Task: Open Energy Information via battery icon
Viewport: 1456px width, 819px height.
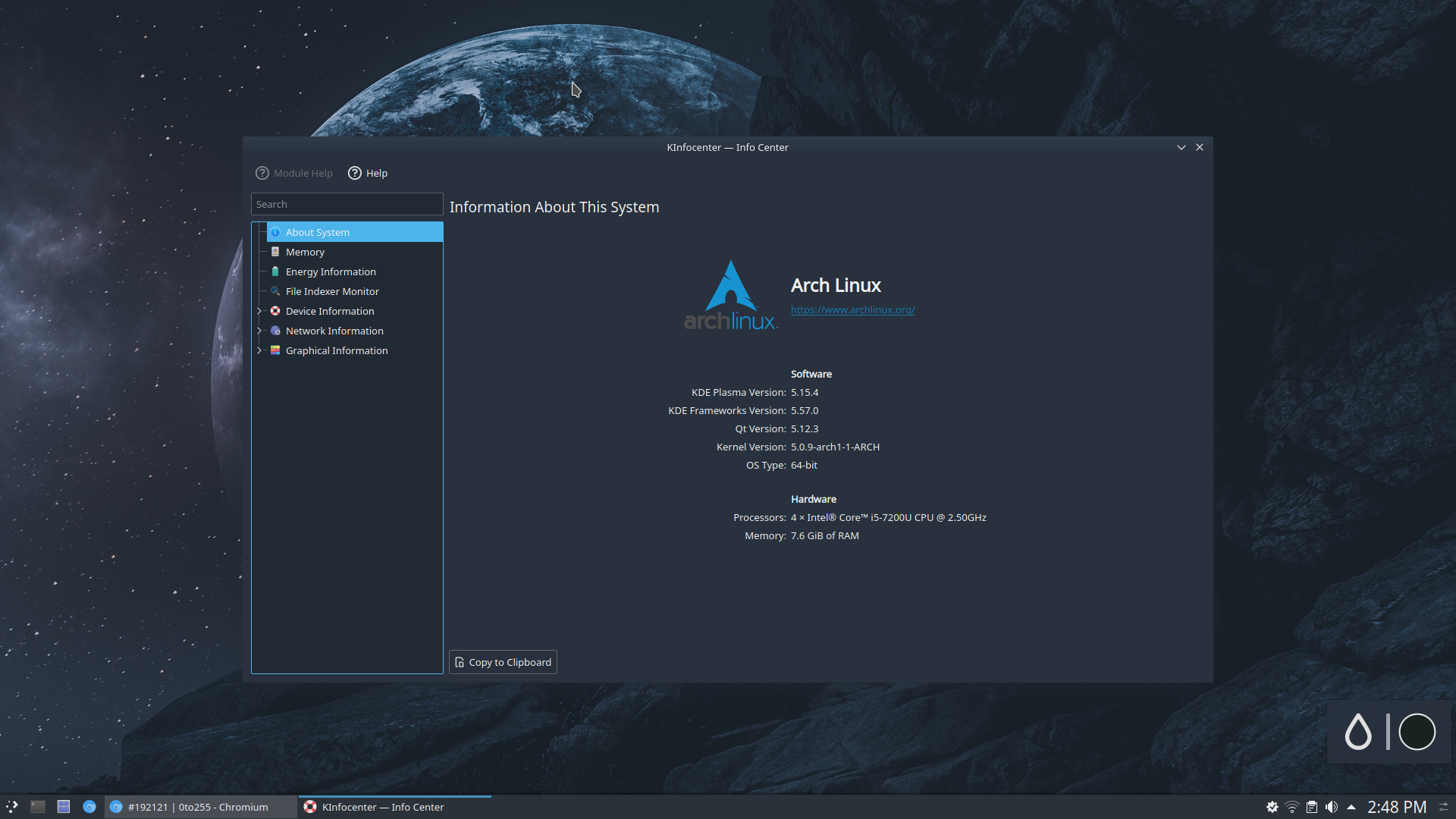Action: click(275, 271)
